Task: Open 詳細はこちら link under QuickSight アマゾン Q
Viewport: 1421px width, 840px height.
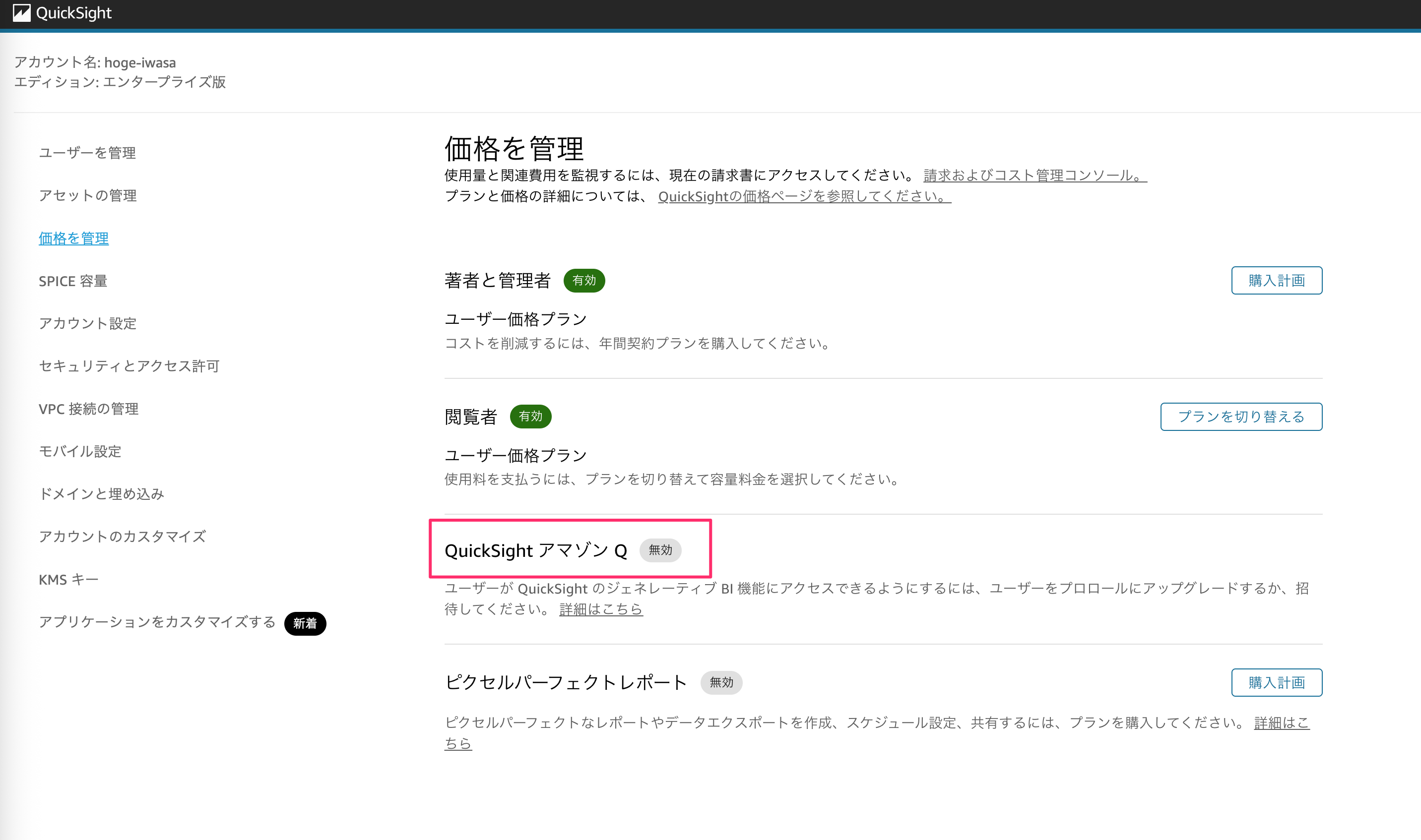Action: (x=601, y=609)
